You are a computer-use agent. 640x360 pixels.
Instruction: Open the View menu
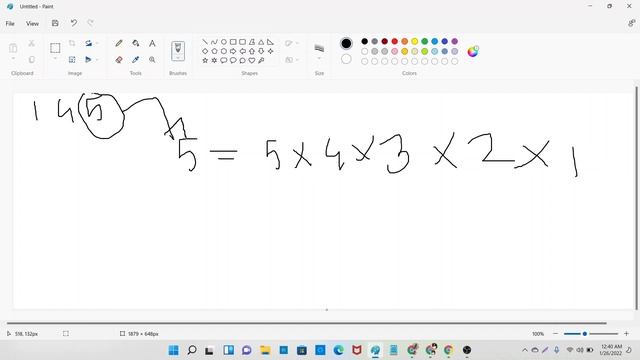32,24
